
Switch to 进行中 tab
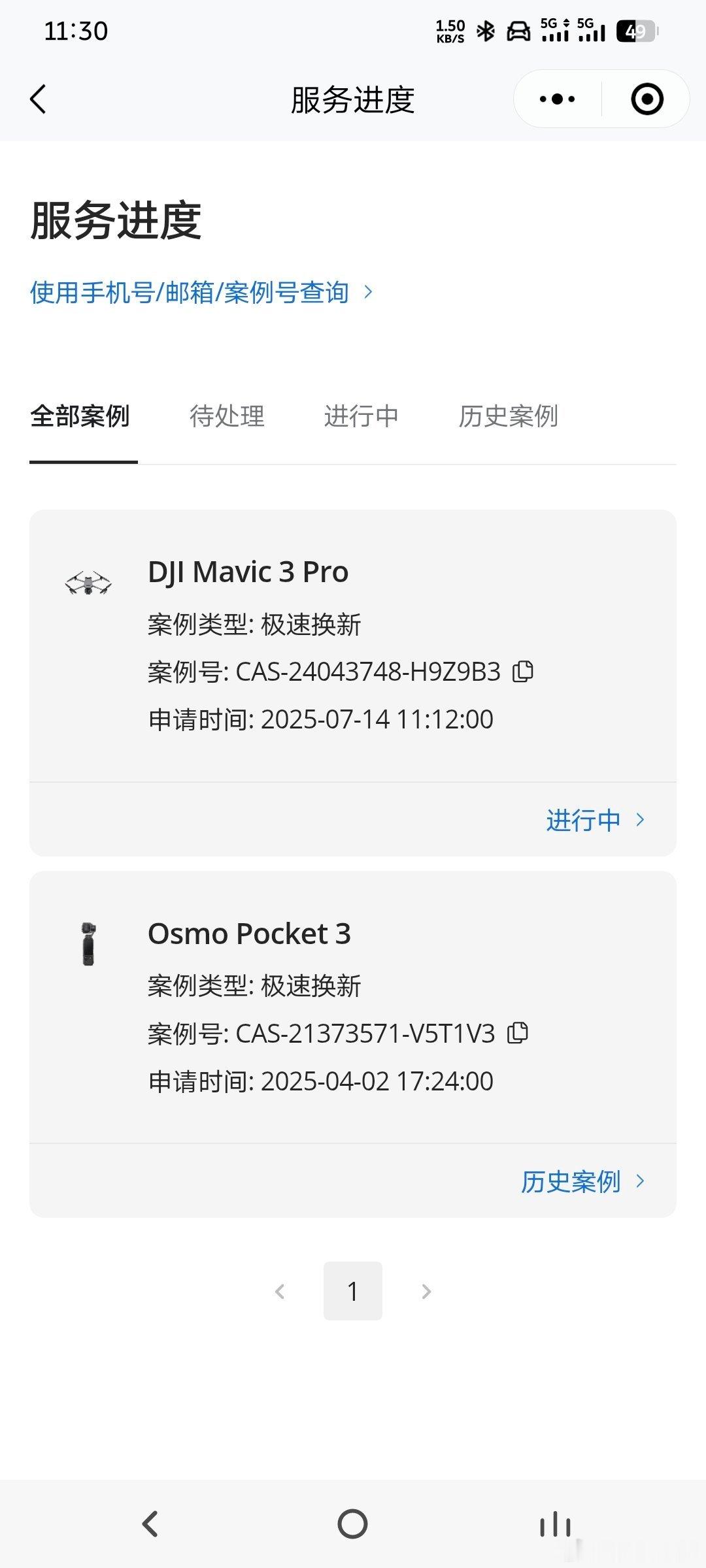[x=361, y=416]
